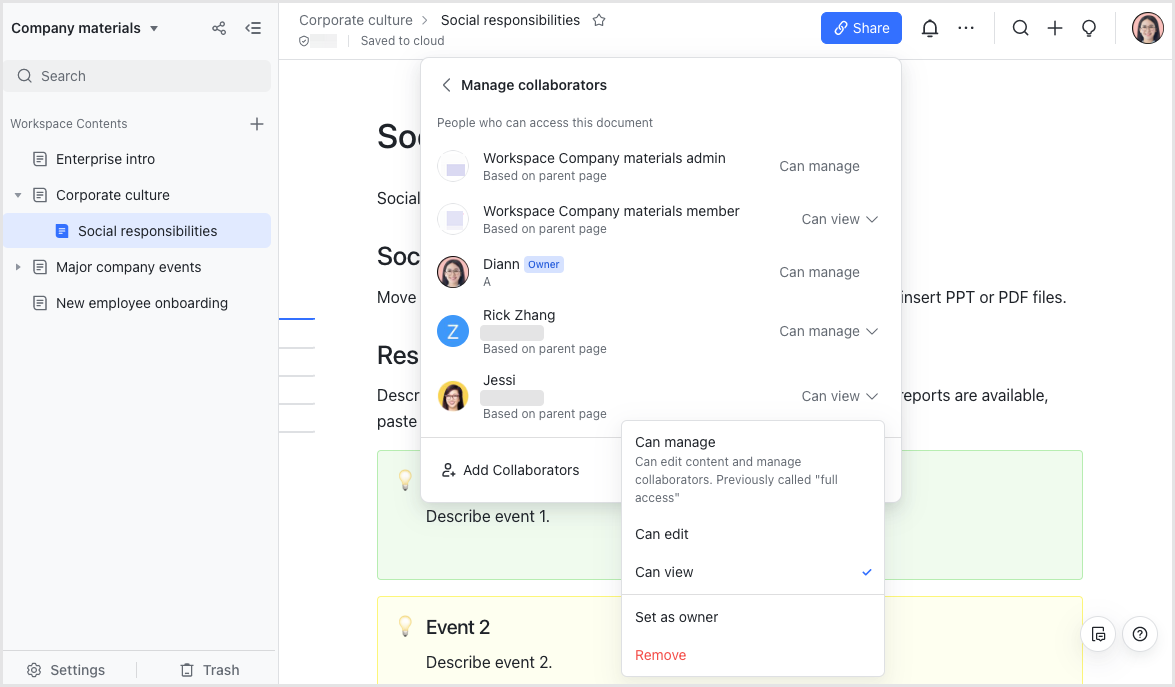Viewport: 1175px width, 687px height.
Task: Click the workspace share icon in sidebar
Action: coord(219,28)
